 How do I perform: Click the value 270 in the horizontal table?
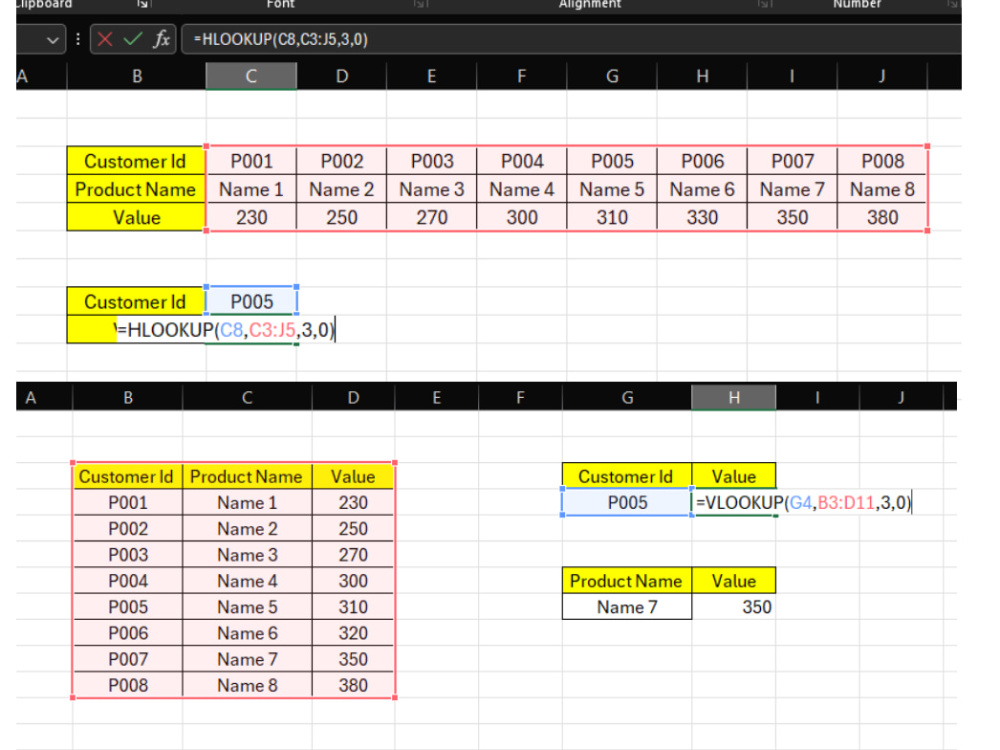(432, 217)
